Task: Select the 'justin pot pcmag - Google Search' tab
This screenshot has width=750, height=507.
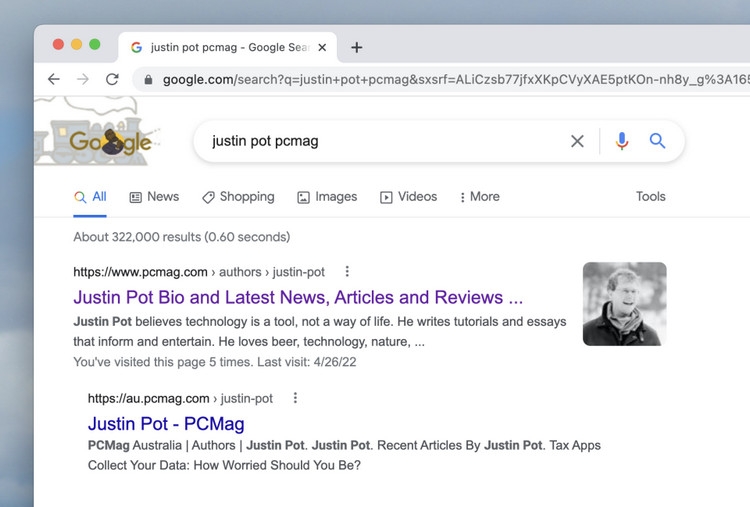Action: point(229,47)
